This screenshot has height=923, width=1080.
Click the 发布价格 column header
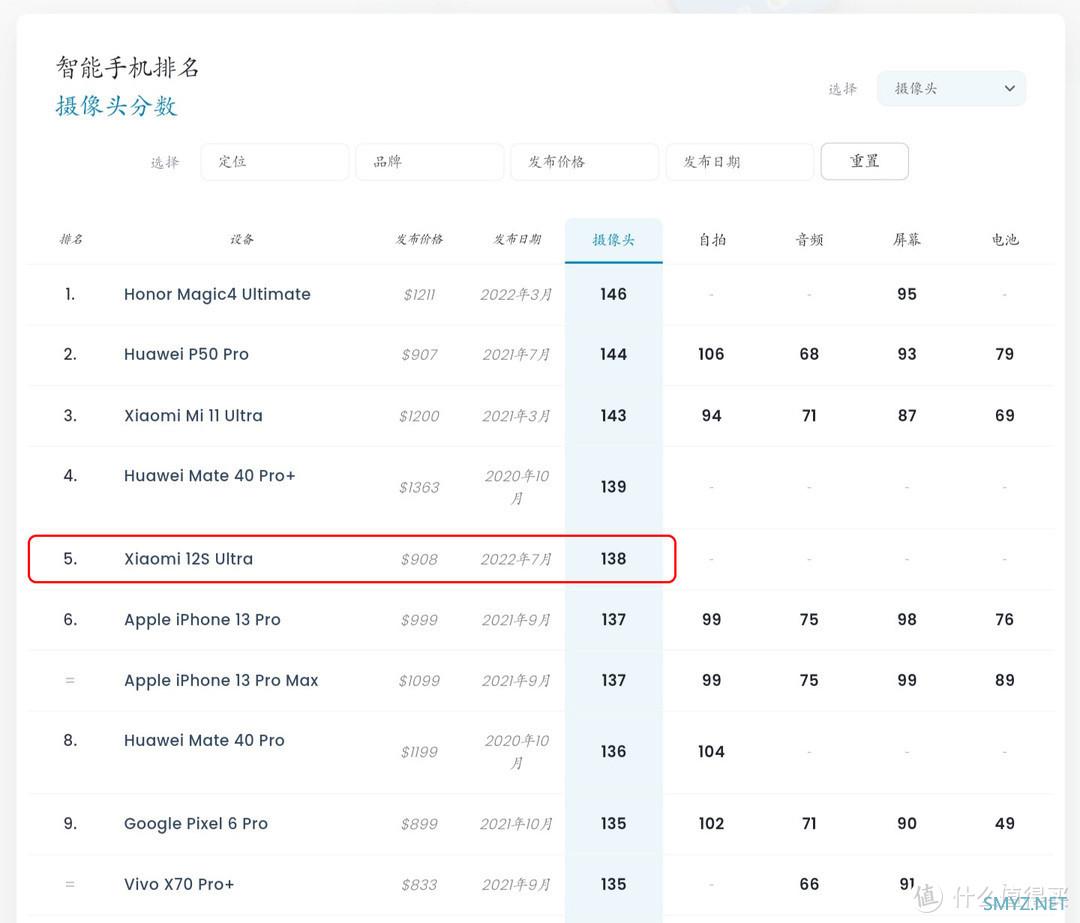pos(419,239)
